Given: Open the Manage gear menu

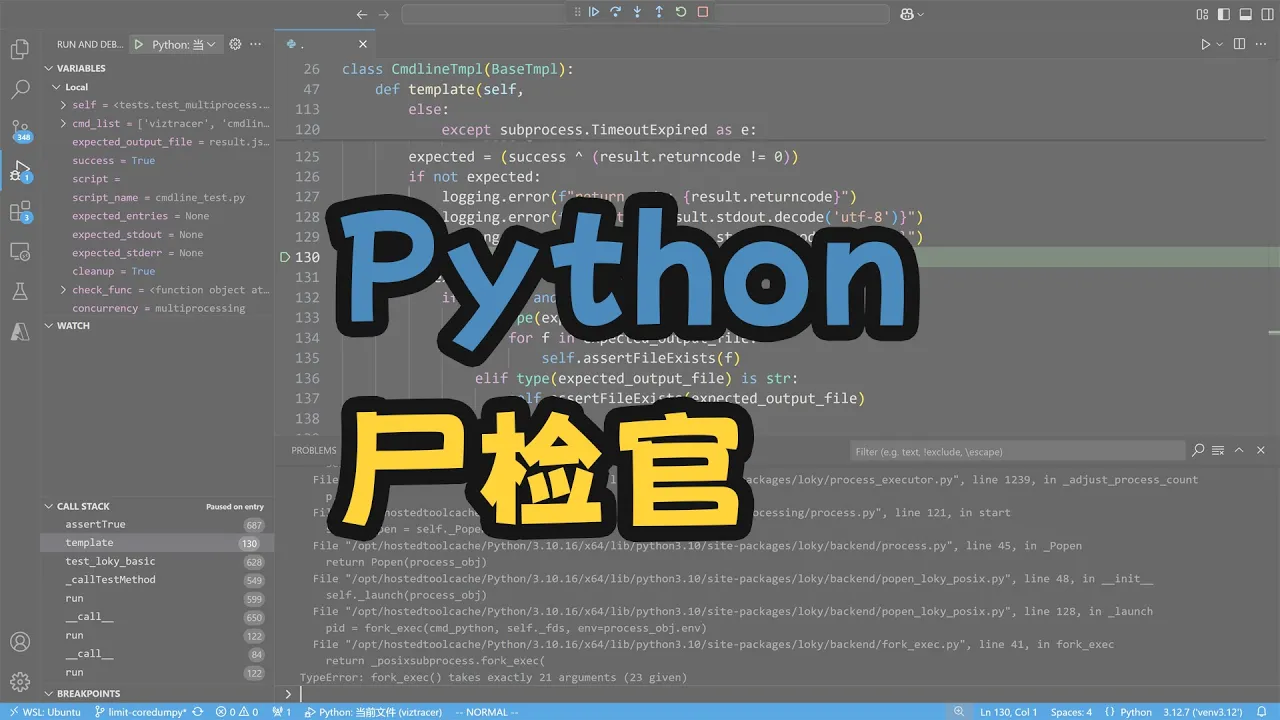Looking at the screenshot, I should pyautogui.click(x=19, y=683).
